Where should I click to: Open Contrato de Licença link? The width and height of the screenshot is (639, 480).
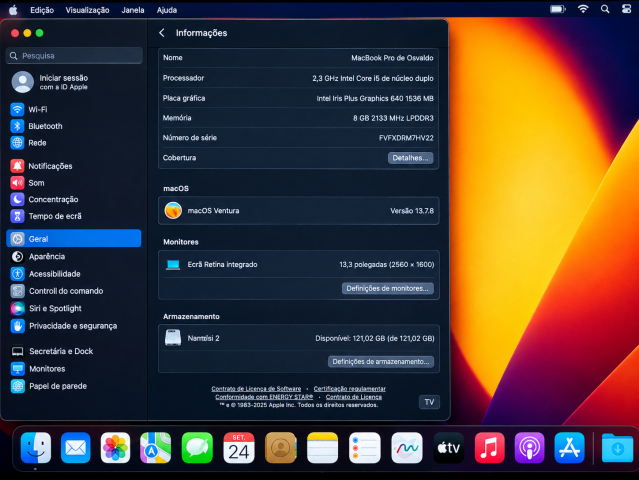click(354, 397)
